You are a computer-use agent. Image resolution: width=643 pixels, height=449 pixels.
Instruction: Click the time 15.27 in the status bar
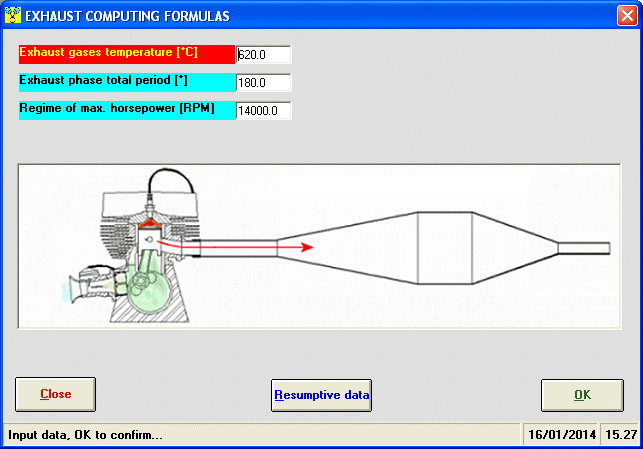tap(621, 435)
